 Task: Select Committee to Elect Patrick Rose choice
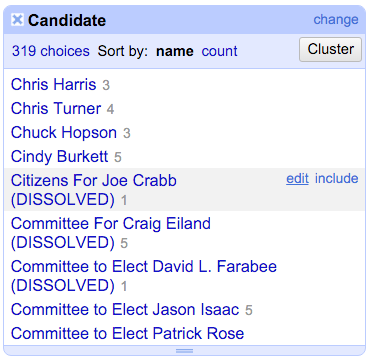(x=127, y=333)
